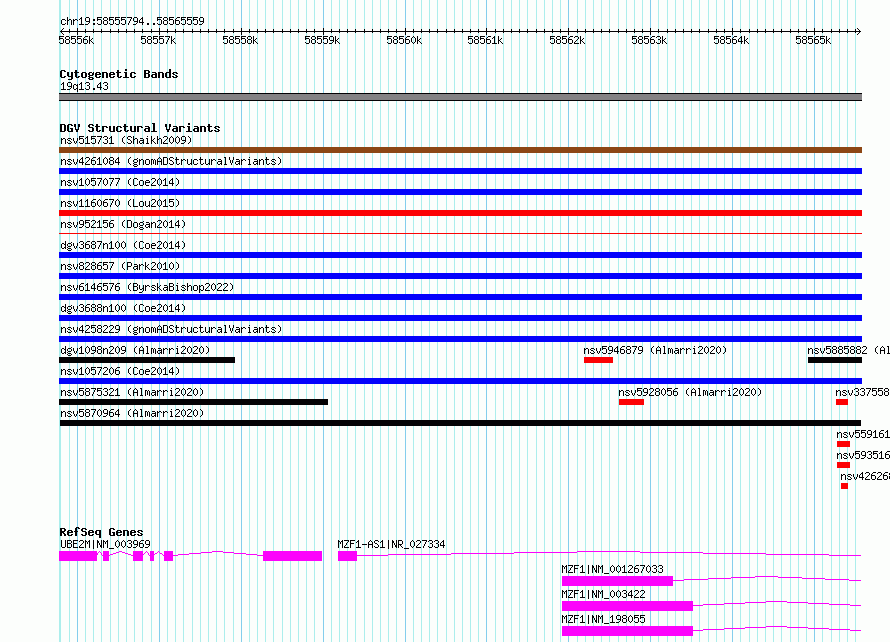Select the MZF1|NM_001267033 transcript exon block

coord(618,581)
